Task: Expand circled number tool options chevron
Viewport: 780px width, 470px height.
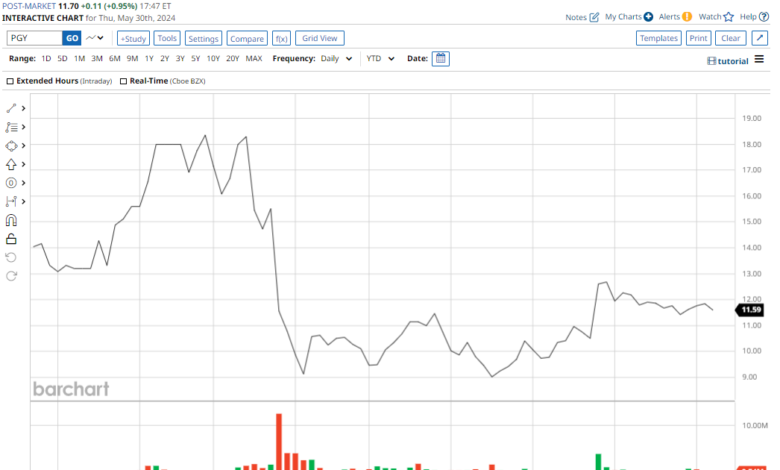Action: point(23,183)
